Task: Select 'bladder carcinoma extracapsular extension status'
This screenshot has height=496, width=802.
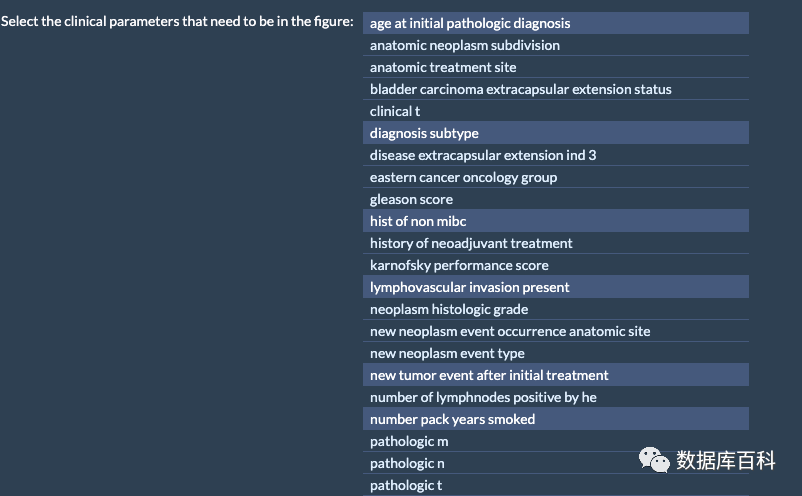Action: coord(520,89)
